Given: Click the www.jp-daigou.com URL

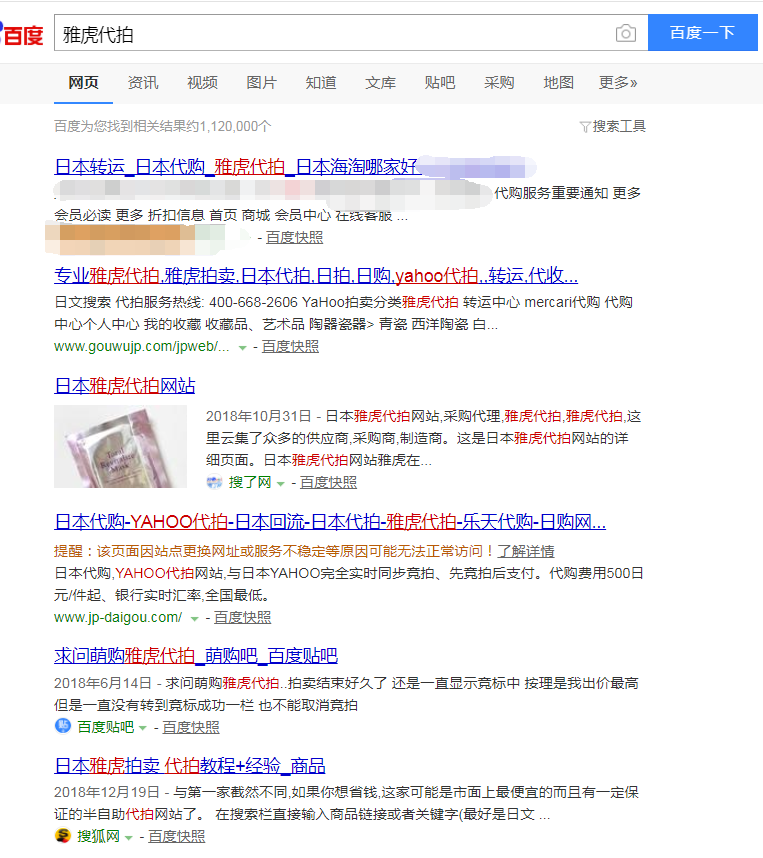Looking at the screenshot, I should coord(118,617).
